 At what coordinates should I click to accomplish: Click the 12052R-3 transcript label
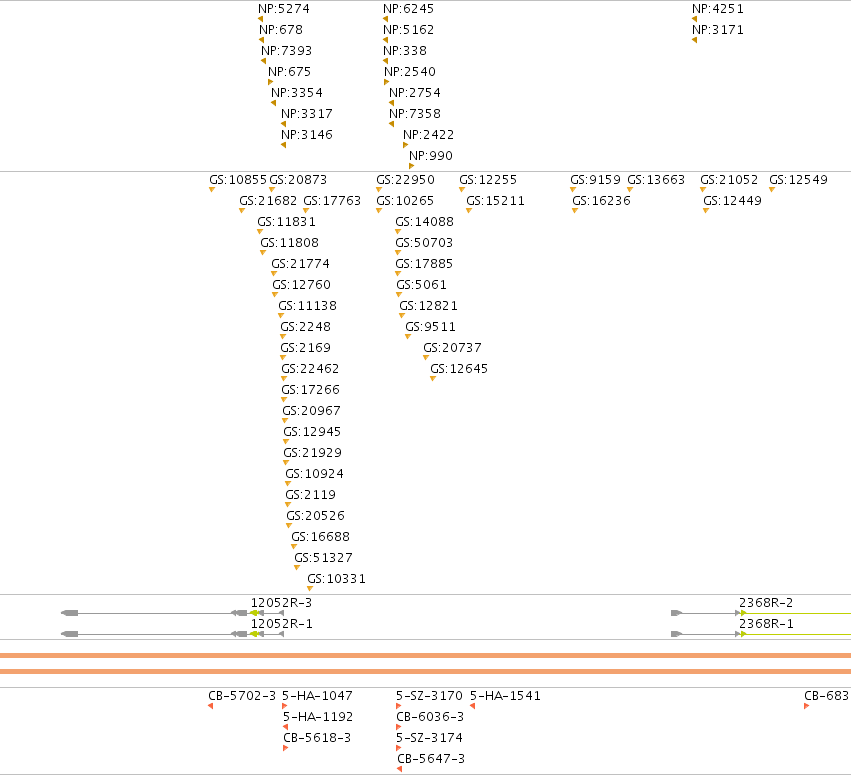281,603
